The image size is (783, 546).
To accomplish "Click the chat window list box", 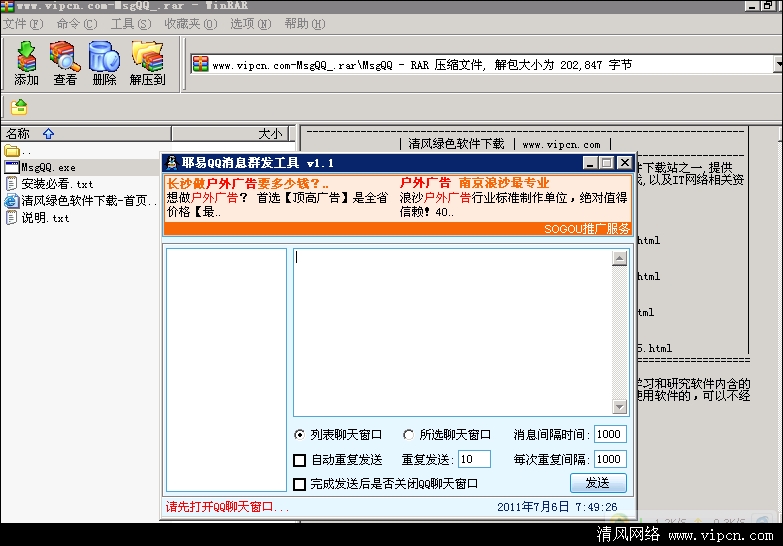I will pyautogui.click(x=226, y=370).
